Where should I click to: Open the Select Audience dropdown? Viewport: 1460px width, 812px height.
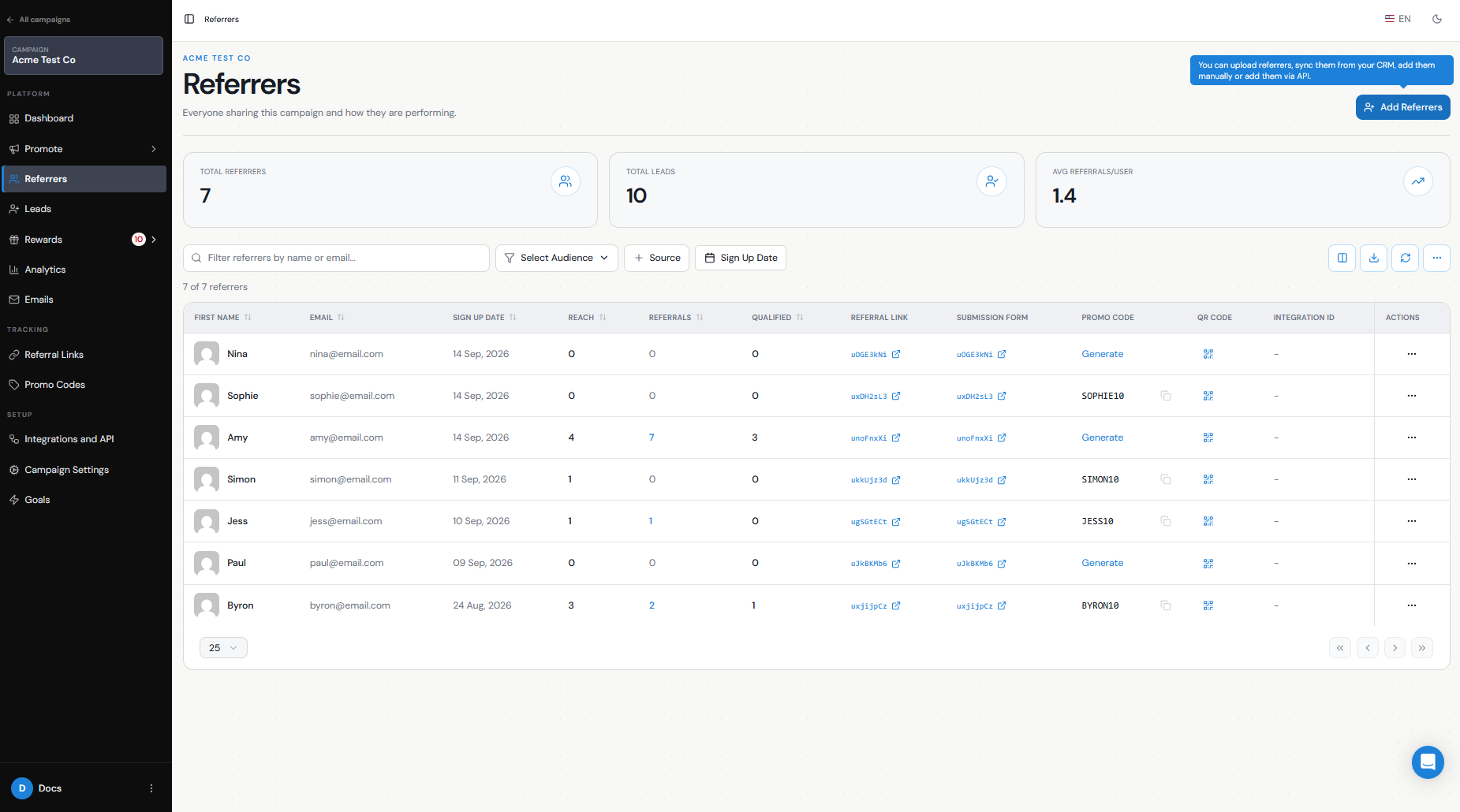pos(557,258)
